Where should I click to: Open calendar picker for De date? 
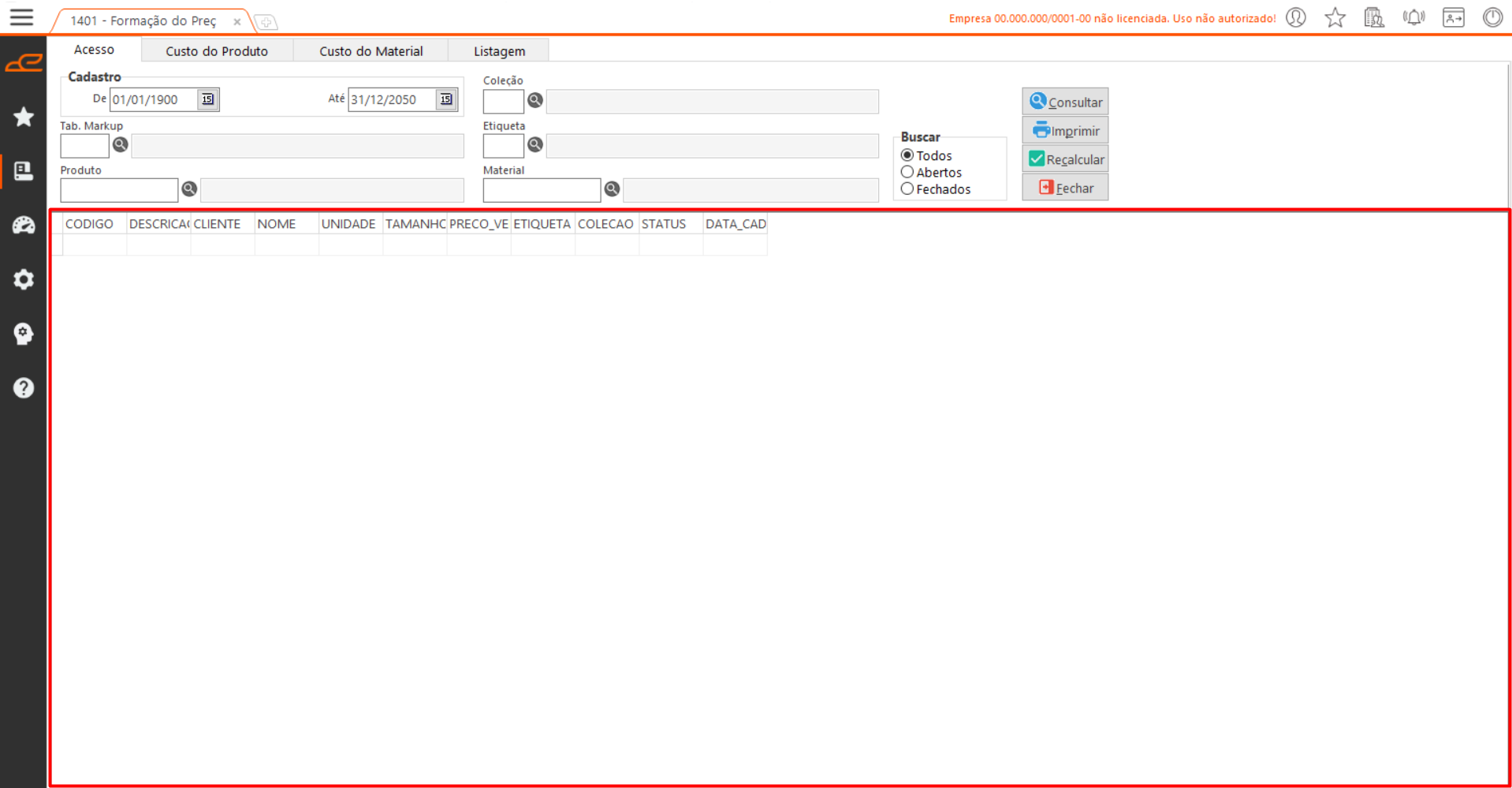point(207,99)
